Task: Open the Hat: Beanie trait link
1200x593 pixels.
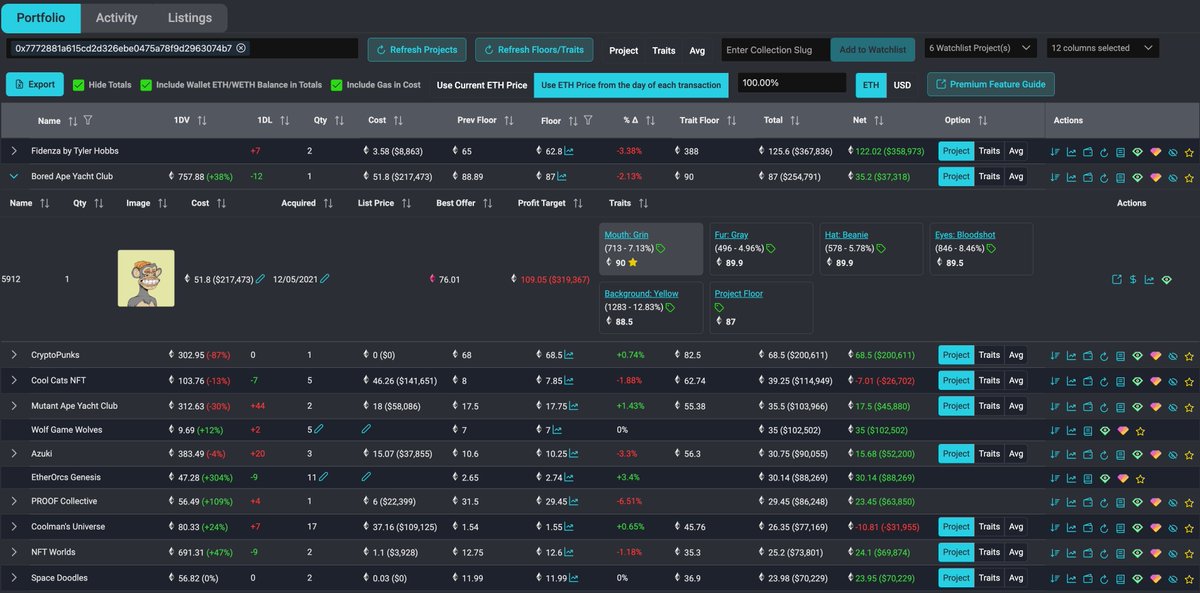Action: [x=845, y=234]
